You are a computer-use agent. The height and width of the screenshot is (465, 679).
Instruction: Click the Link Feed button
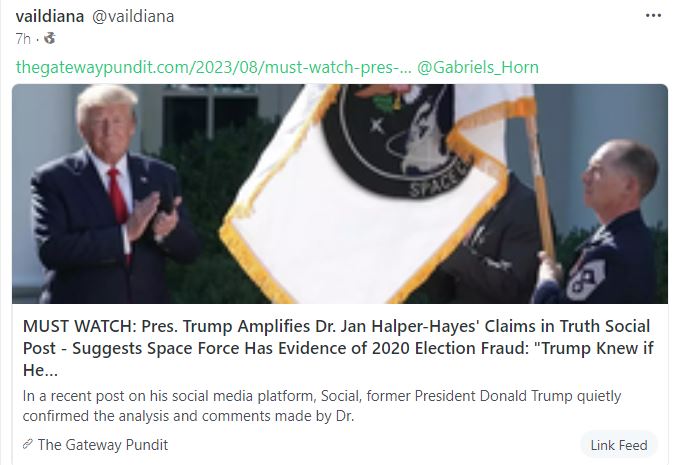(x=619, y=445)
